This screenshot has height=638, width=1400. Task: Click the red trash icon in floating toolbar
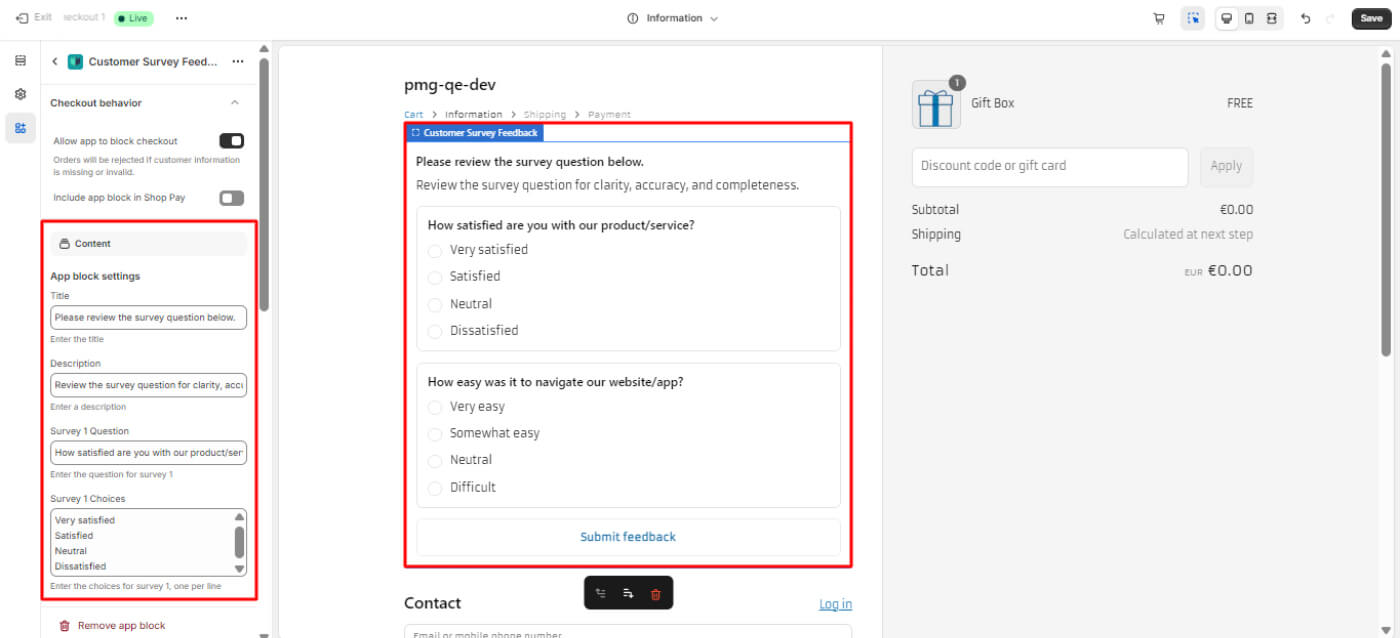click(656, 594)
